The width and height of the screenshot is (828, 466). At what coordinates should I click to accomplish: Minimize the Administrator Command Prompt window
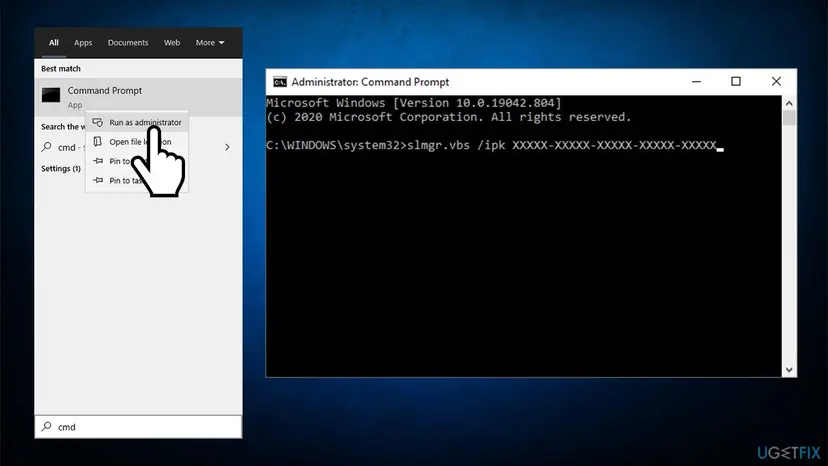[696, 82]
